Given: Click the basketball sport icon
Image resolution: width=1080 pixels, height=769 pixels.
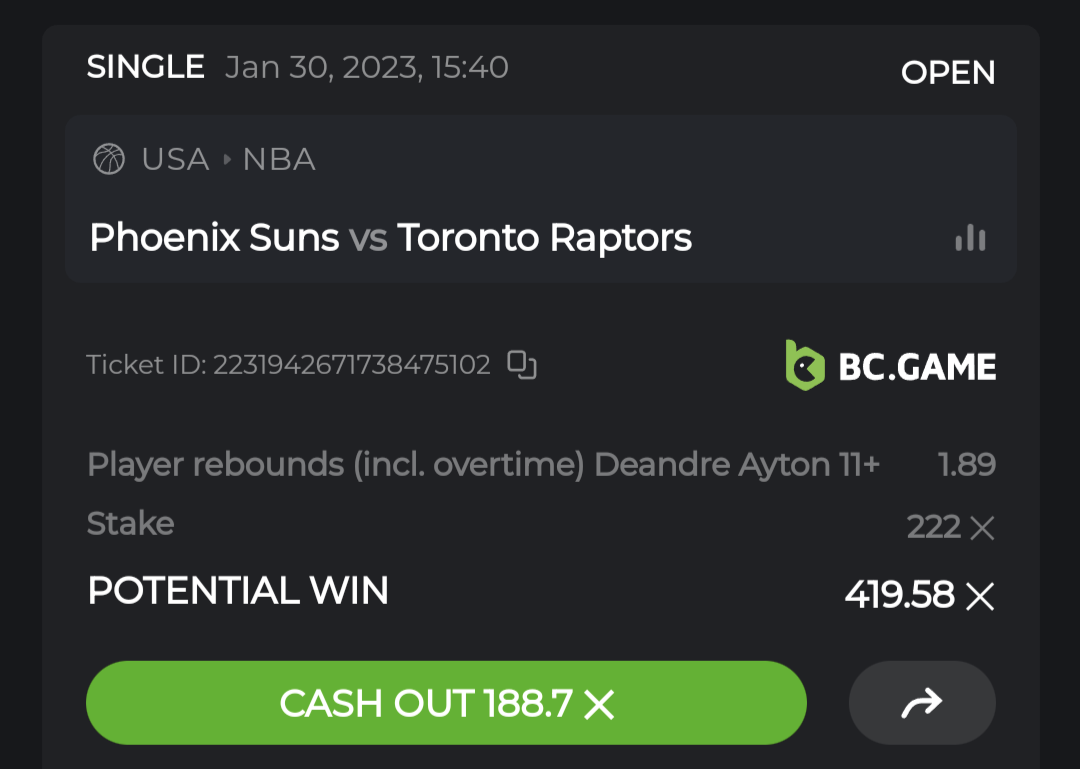Looking at the screenshot, I should [x=109, y=159].
